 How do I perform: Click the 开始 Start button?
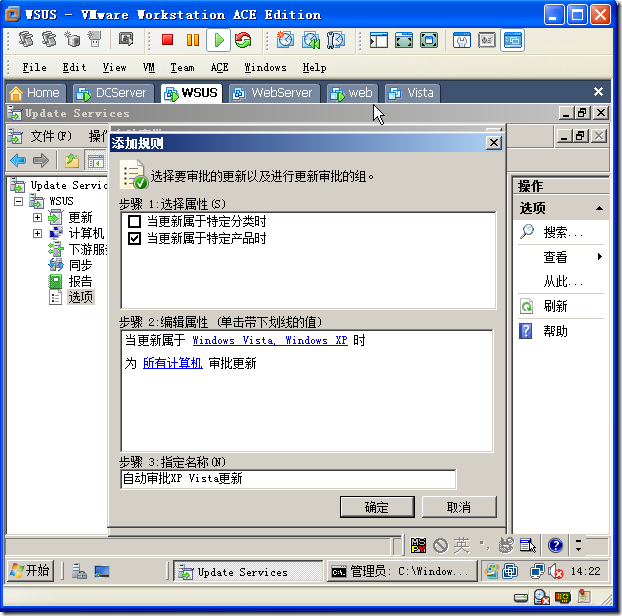tap(30, 571)
